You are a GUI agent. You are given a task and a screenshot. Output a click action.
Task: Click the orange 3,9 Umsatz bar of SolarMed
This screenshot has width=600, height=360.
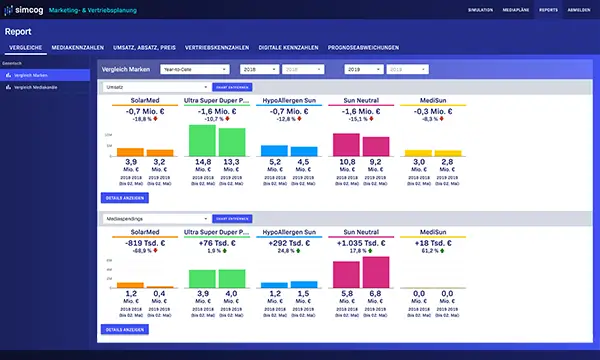(130, 152)
